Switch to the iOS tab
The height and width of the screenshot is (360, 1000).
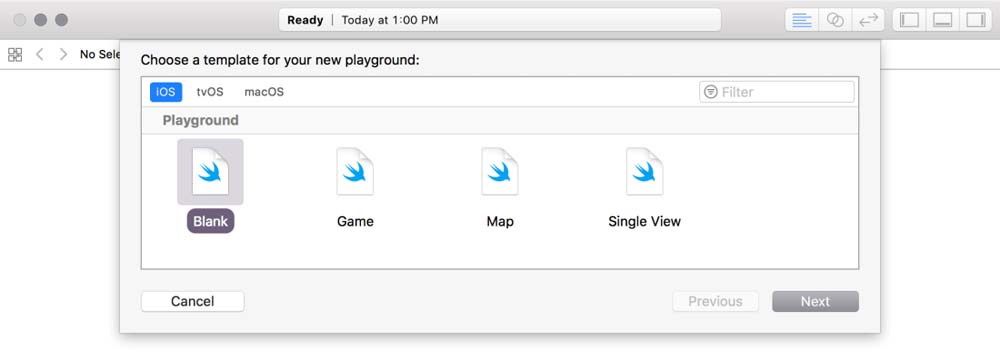[x=166, y=92]
